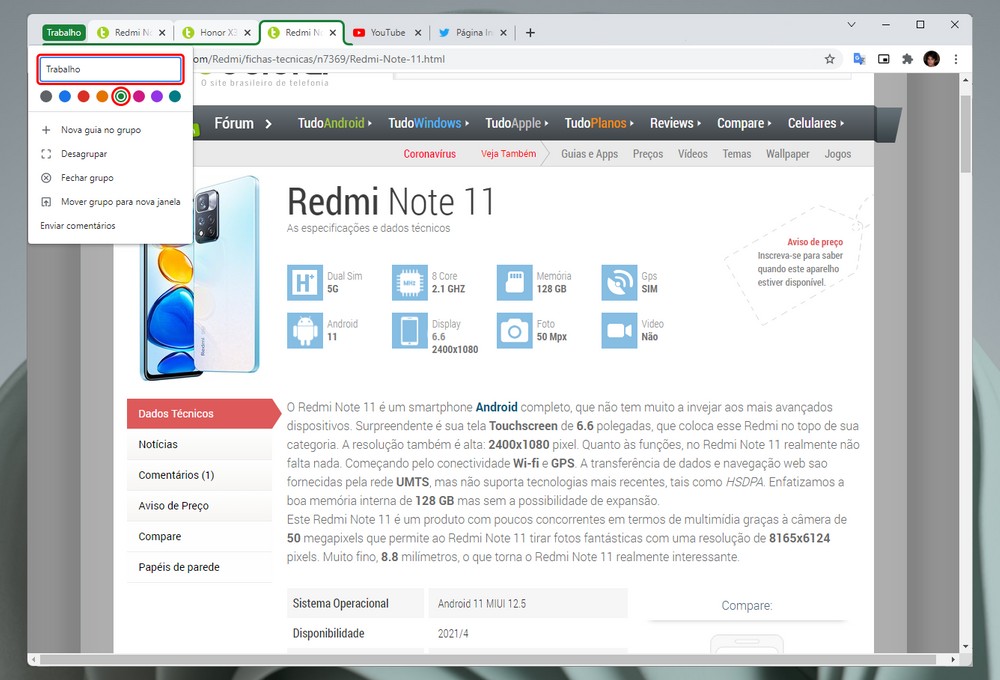Open the Jogos link
This screenshot has width=1000, height=680.
click(x=838, y=154)
